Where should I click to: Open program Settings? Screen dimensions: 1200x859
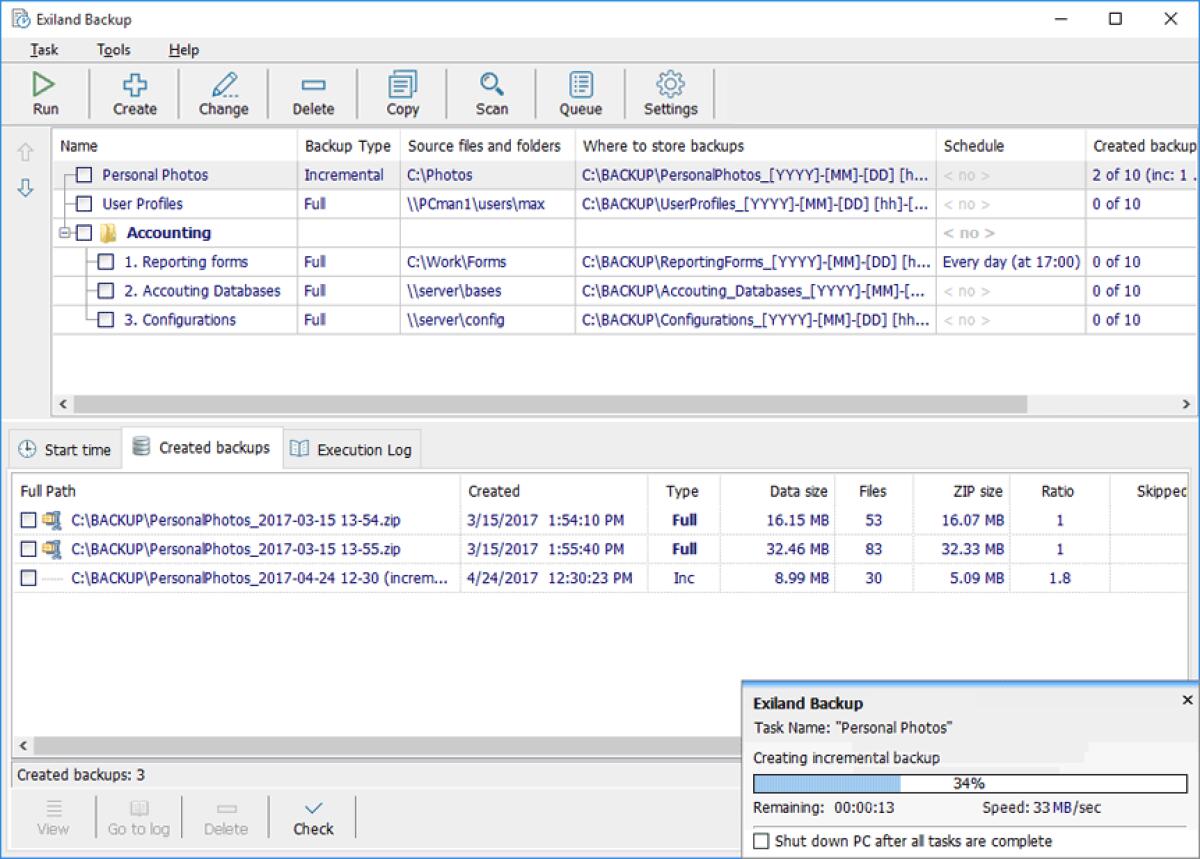[670, 93]
